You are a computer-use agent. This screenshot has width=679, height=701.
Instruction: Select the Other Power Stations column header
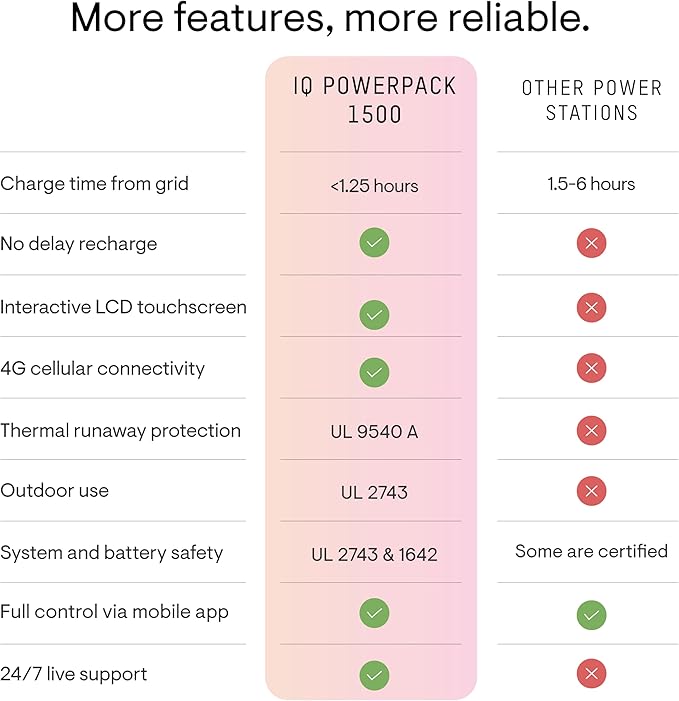click(591, 100)
